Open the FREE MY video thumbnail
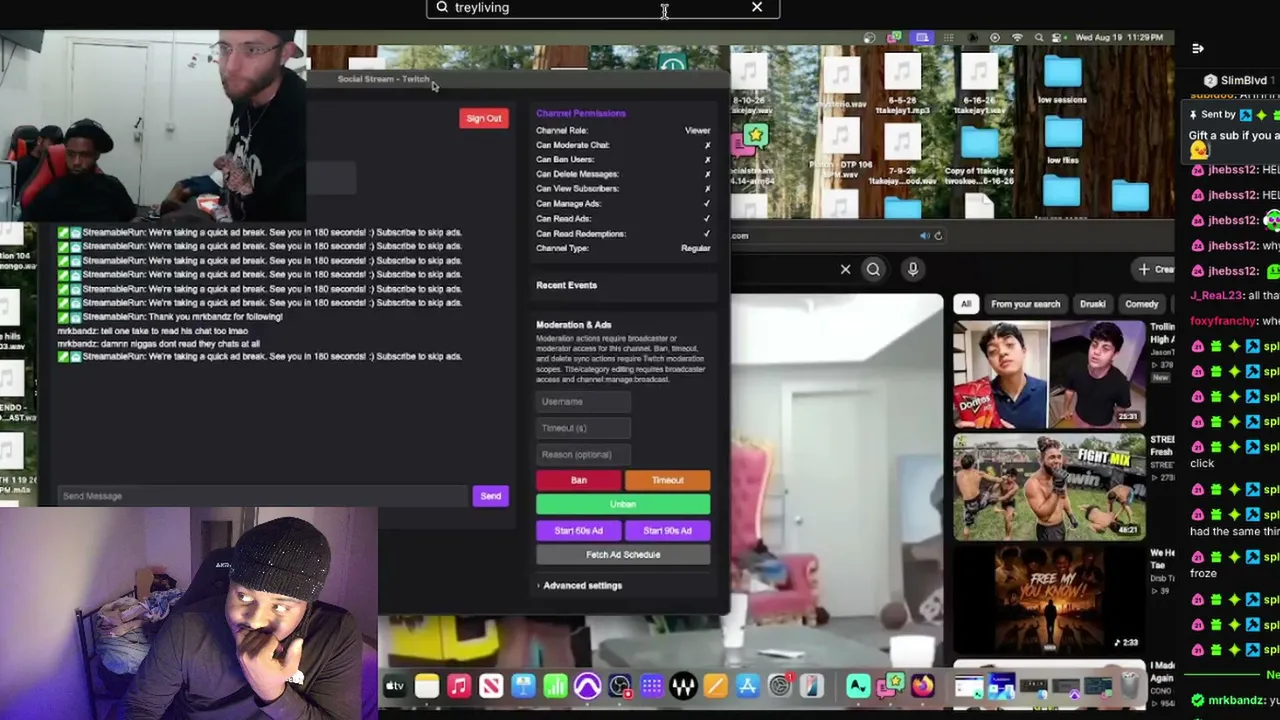Viewport: 1280px width, 720px height. [x=1049, y=599]
